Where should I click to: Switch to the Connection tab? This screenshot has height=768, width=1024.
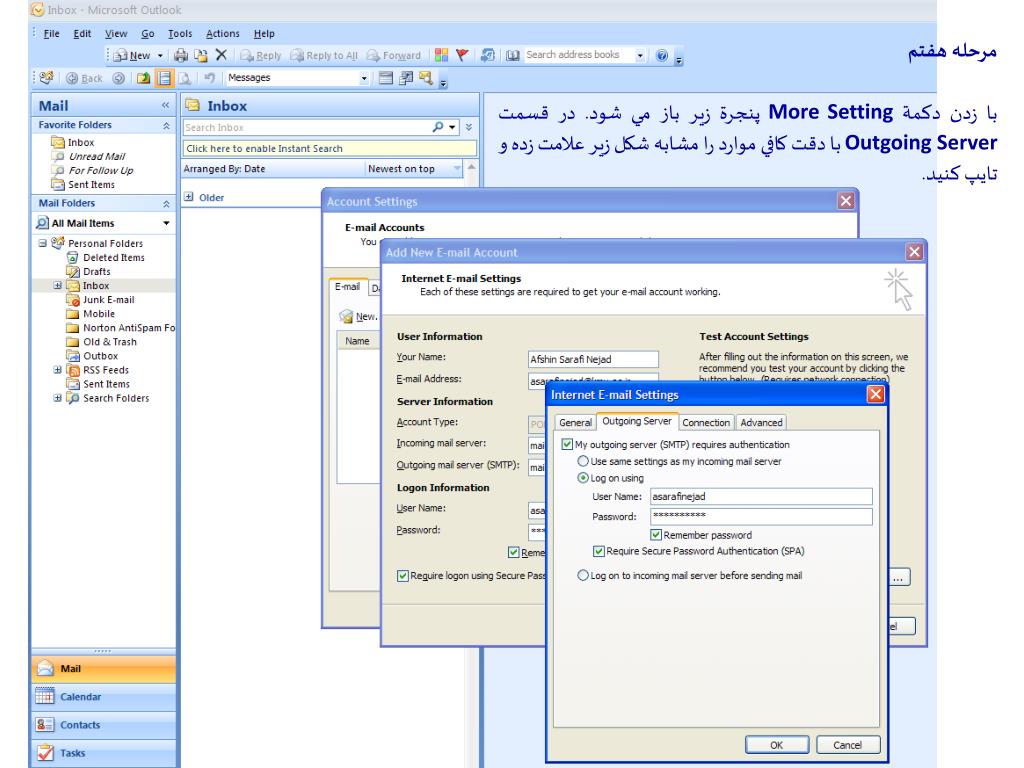pyautogui.click(x=706, y=423)
